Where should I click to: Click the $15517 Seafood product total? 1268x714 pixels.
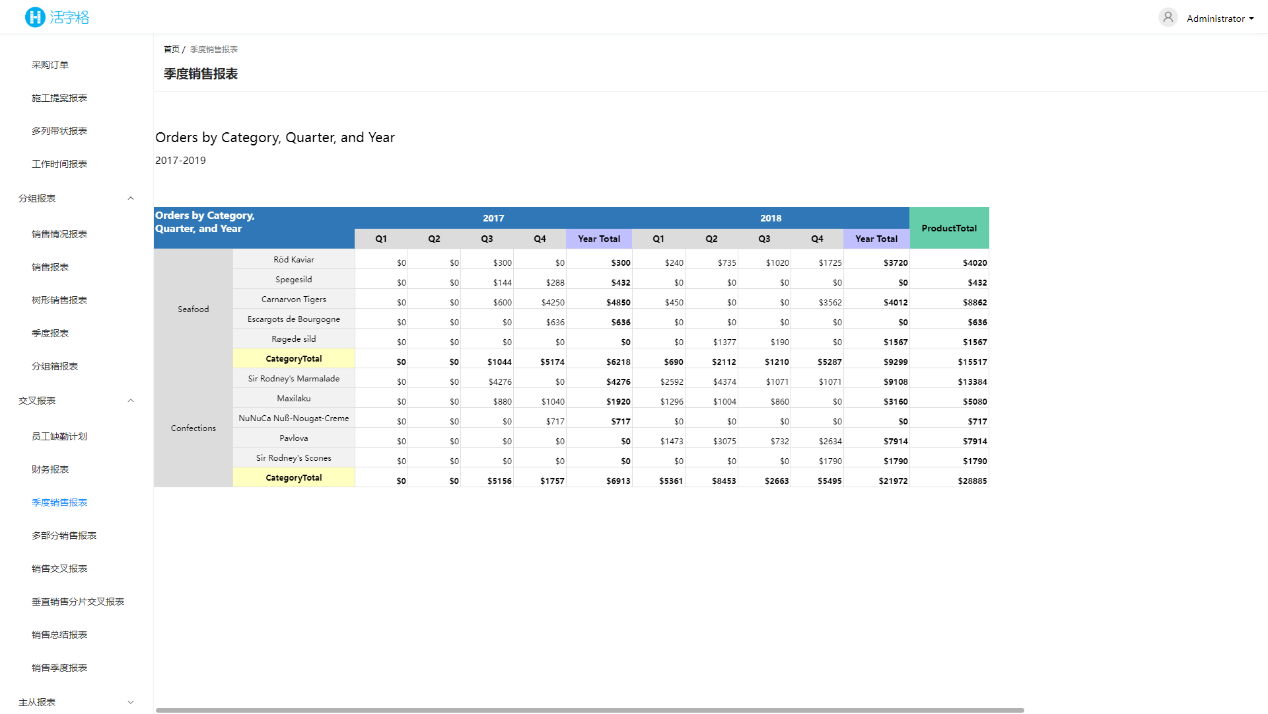972,362
